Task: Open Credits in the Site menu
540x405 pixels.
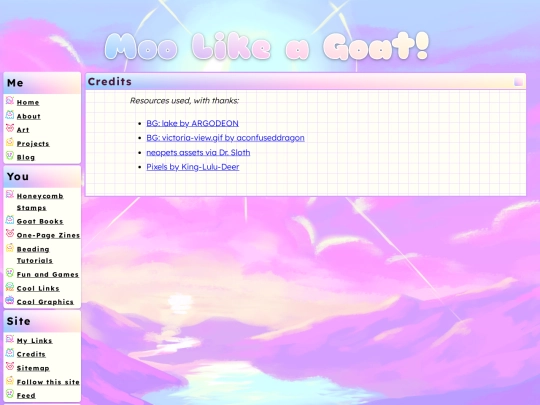Action: pos(31,354)
